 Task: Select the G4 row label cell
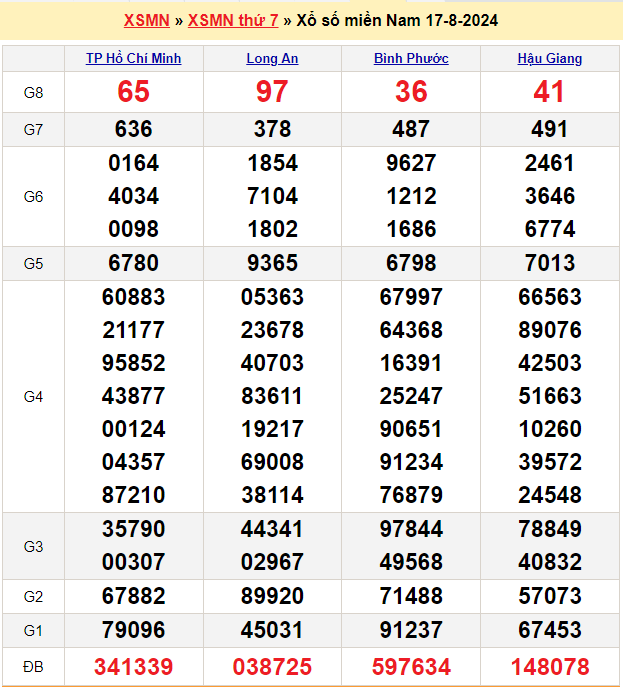click(33, 397)
